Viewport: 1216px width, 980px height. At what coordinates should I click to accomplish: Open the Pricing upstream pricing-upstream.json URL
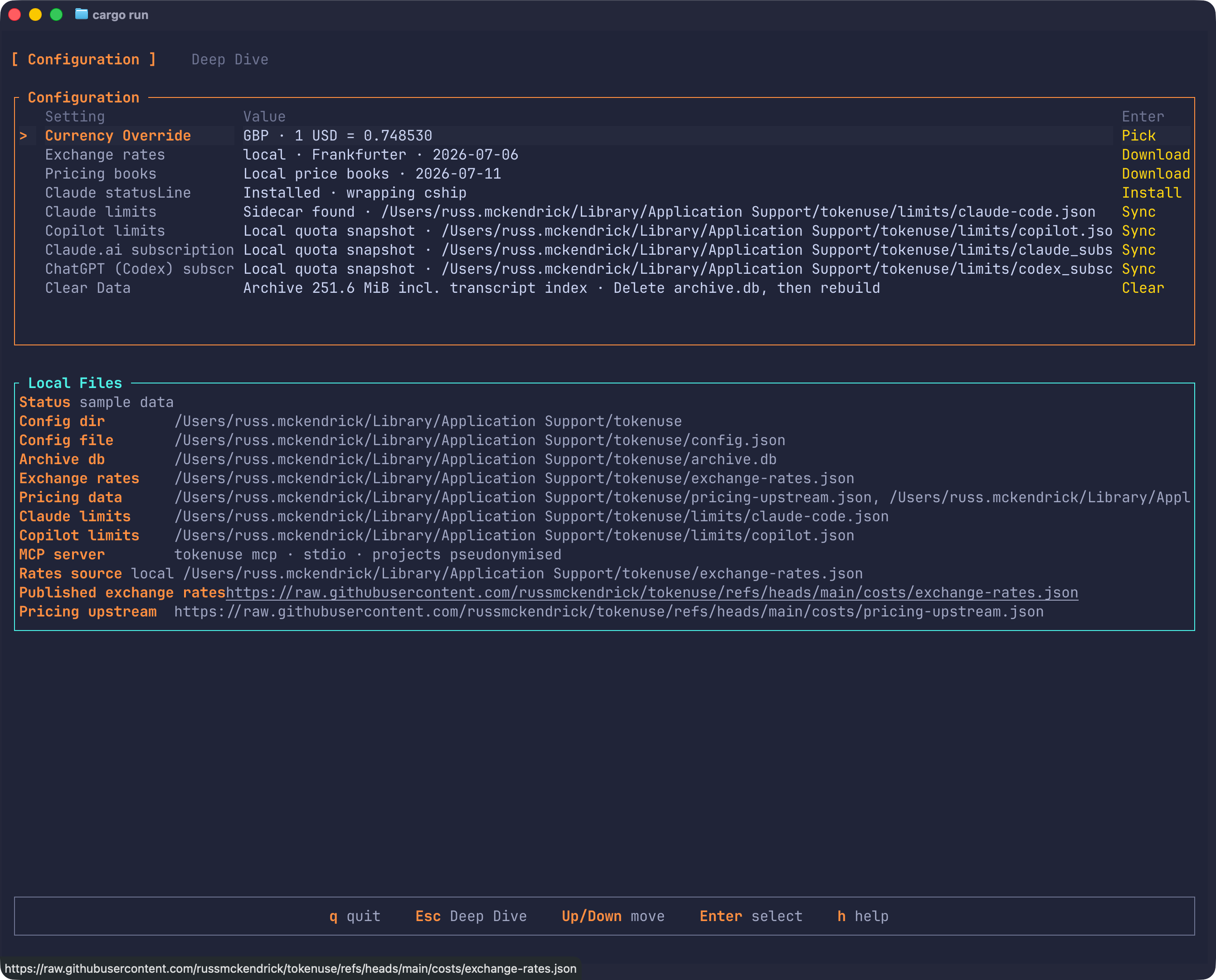[x=608, y=611]
